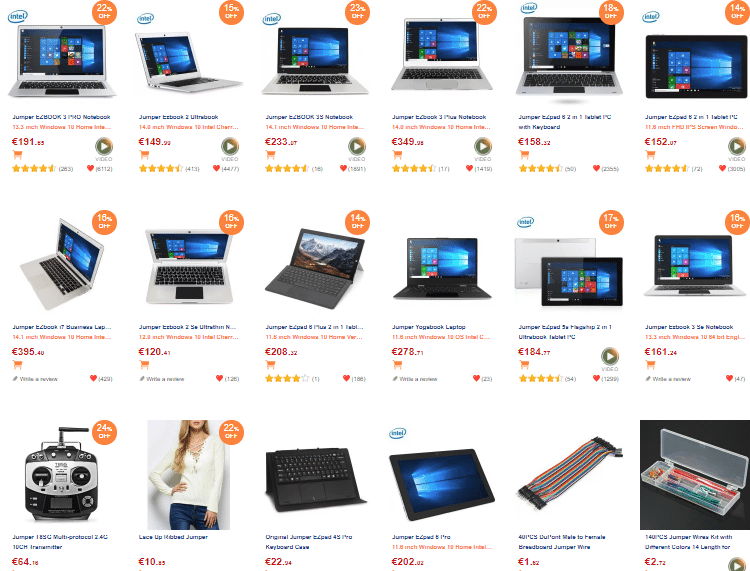Add the €349 Jumper Ezbook 3 Plus to cart

[x=397, y=155]
